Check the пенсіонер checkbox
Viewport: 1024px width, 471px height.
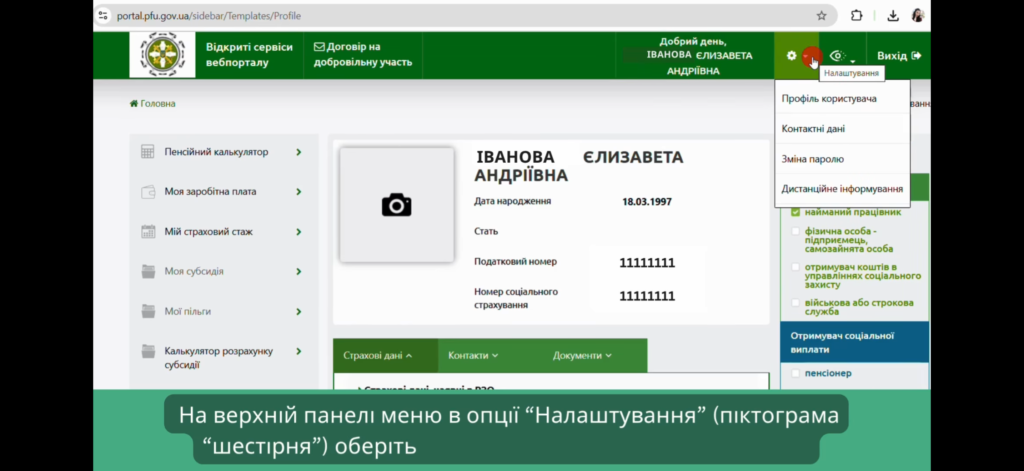(796, 373)
